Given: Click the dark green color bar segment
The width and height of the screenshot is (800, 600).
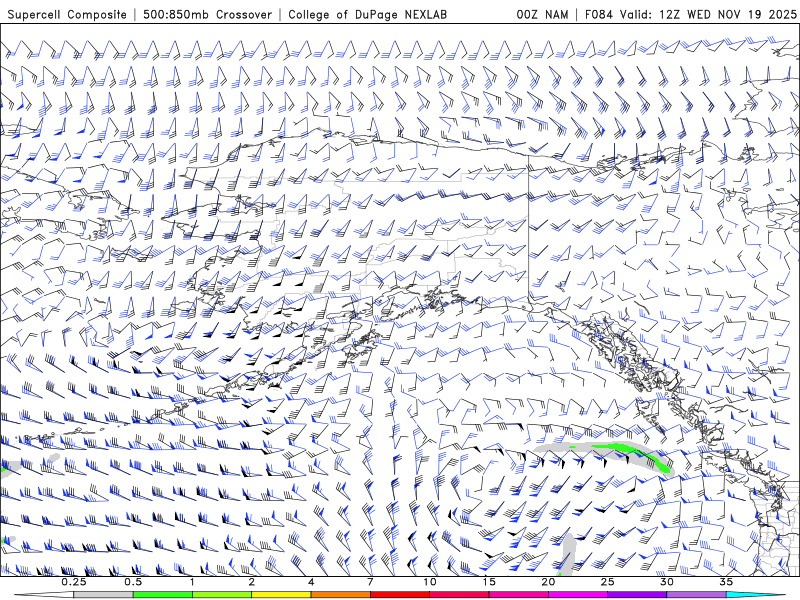Looking at the screenshot, I should tap(163, 595).
